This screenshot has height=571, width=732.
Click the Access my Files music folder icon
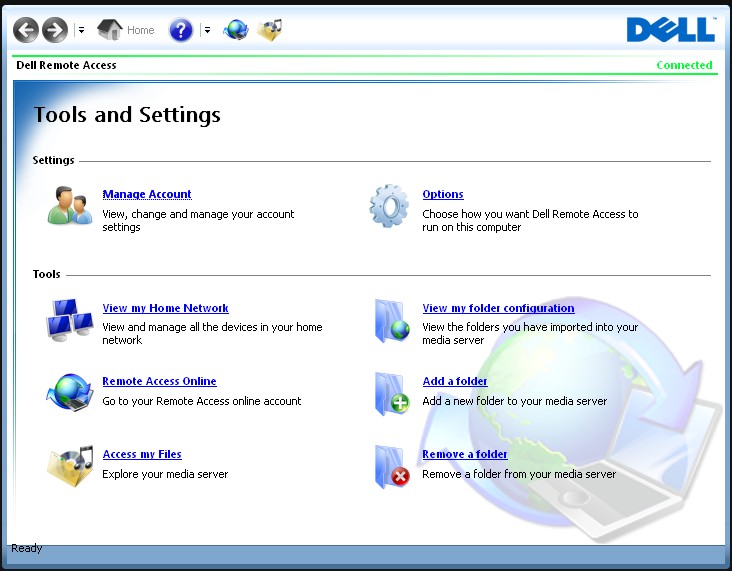coord(70,466)
